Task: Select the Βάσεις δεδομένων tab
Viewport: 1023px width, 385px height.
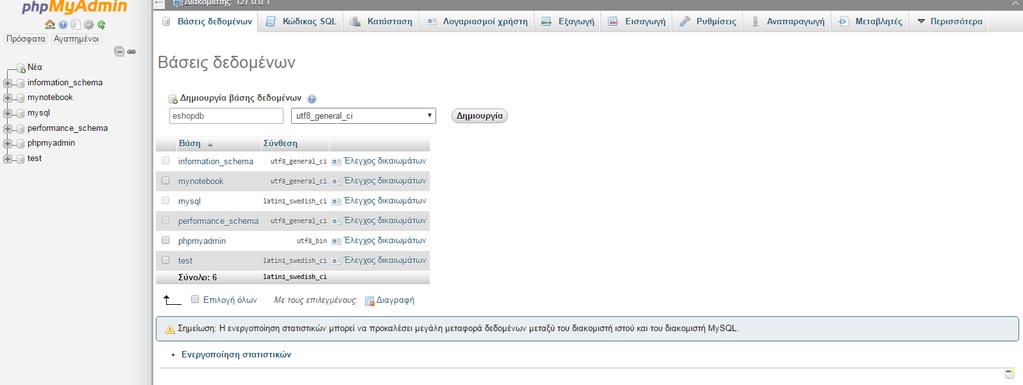Action: 207,22
